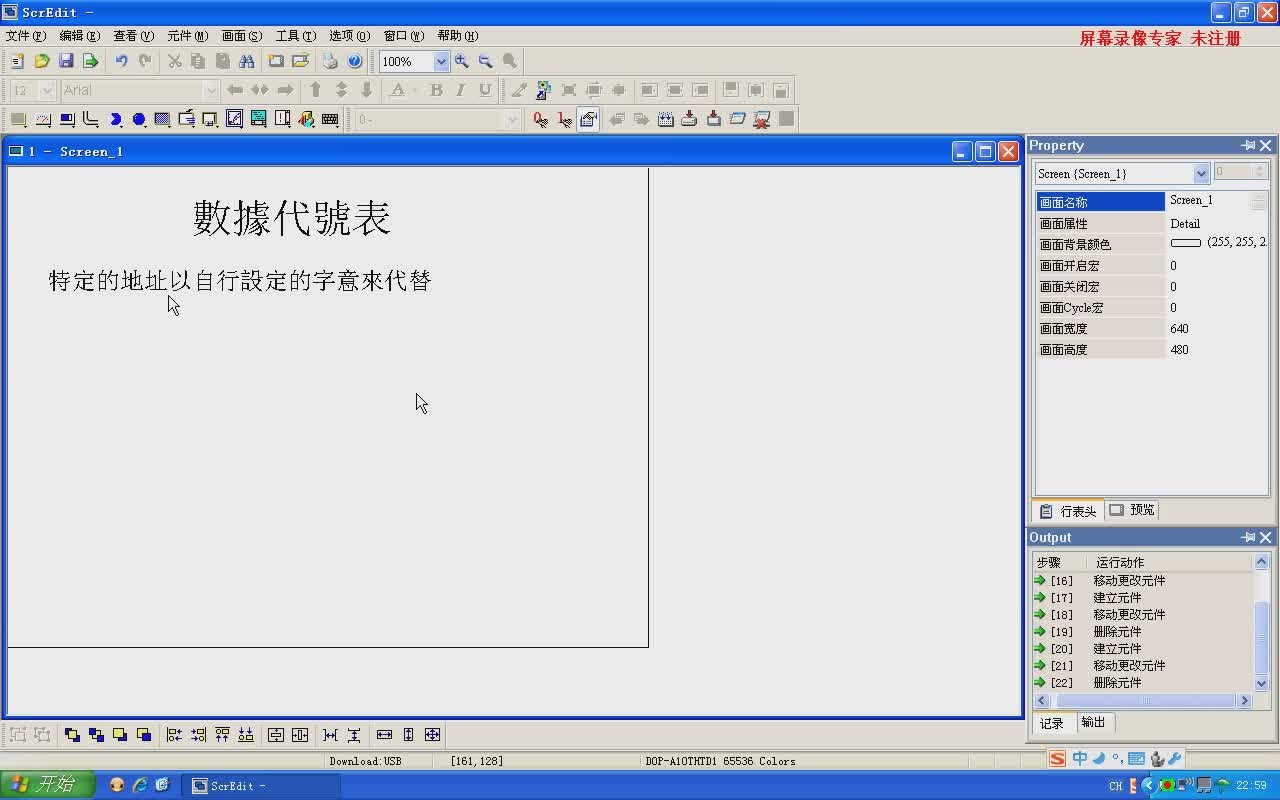Click the Export green arrow icon
Image resolution: width=1280 pixels, height=800 pixels.
click(x=90, y=61)
